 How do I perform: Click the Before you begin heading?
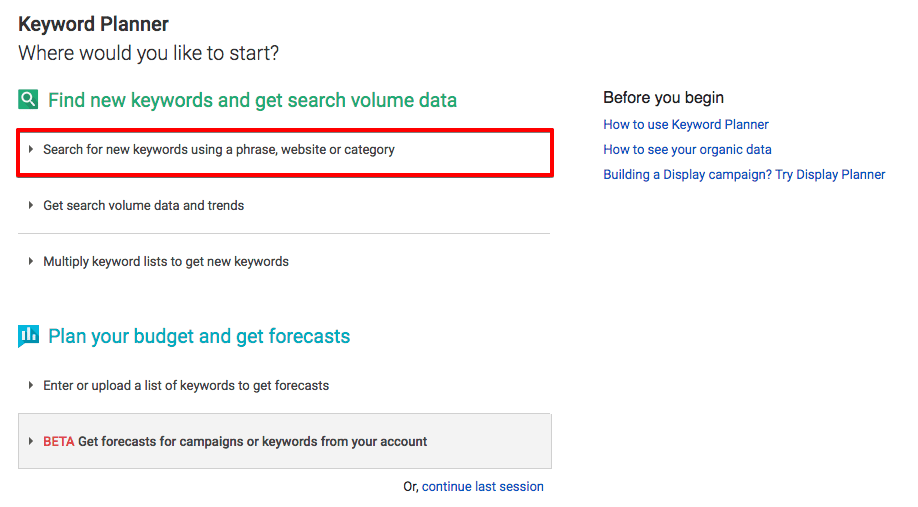pos(663,98)
